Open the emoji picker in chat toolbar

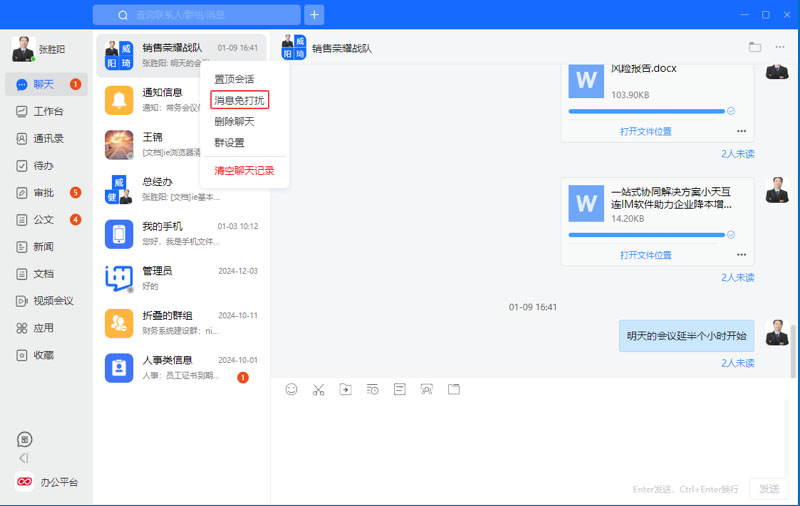[291, 389]
